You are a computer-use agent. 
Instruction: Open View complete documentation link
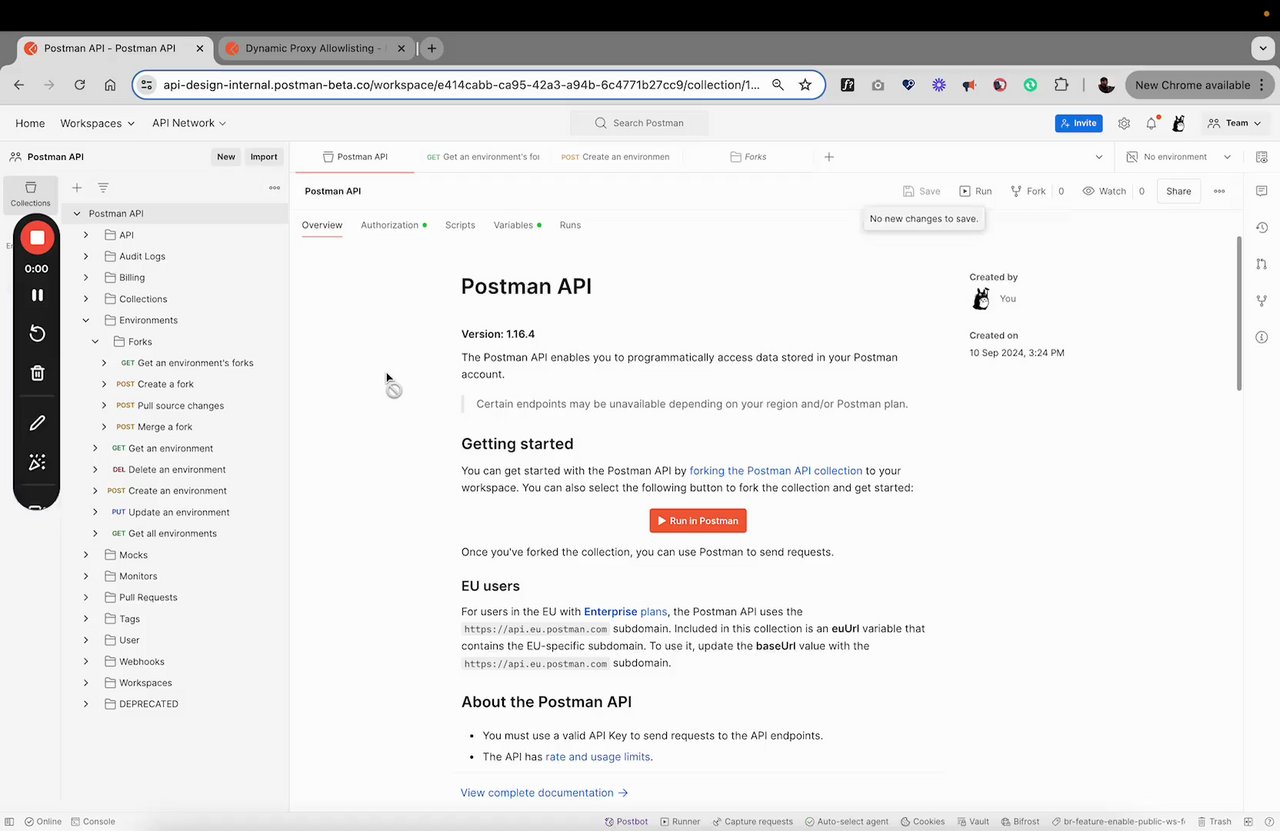point(544,793)
